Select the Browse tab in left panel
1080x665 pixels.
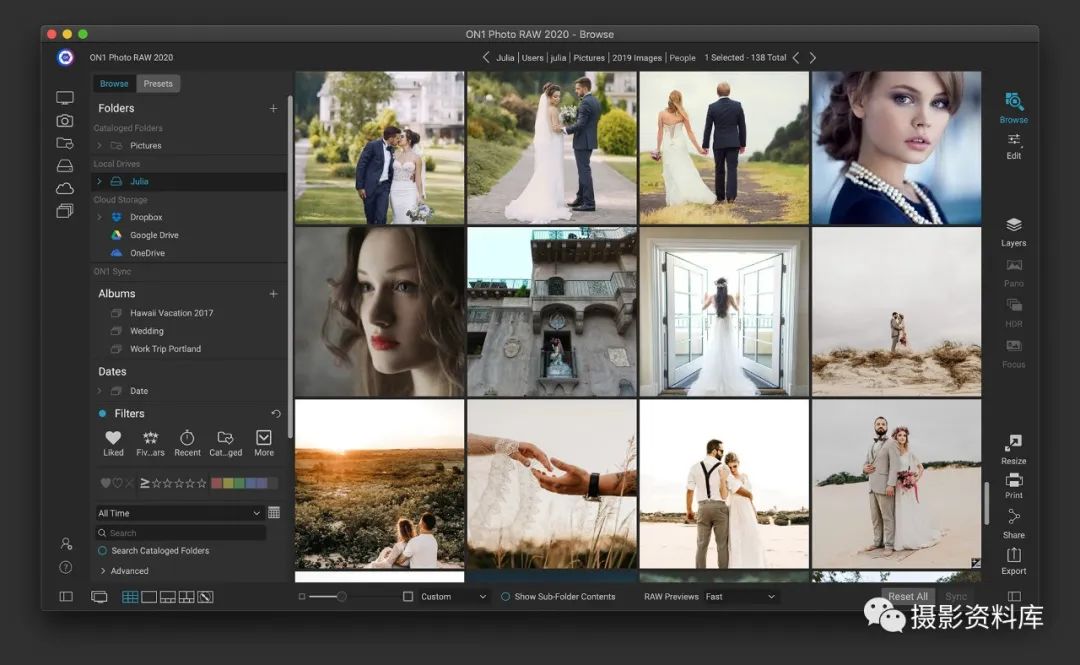click(x=114, y=84)
